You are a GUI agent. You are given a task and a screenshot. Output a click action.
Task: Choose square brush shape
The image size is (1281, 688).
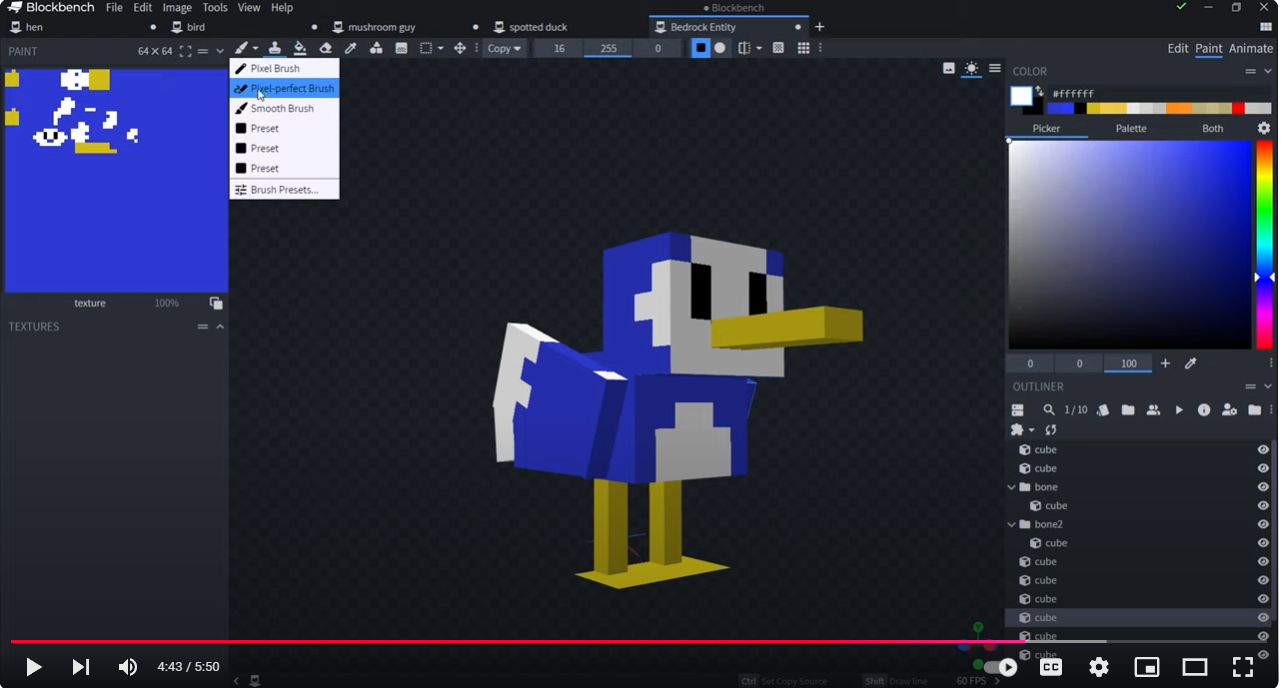coord(700,48)
